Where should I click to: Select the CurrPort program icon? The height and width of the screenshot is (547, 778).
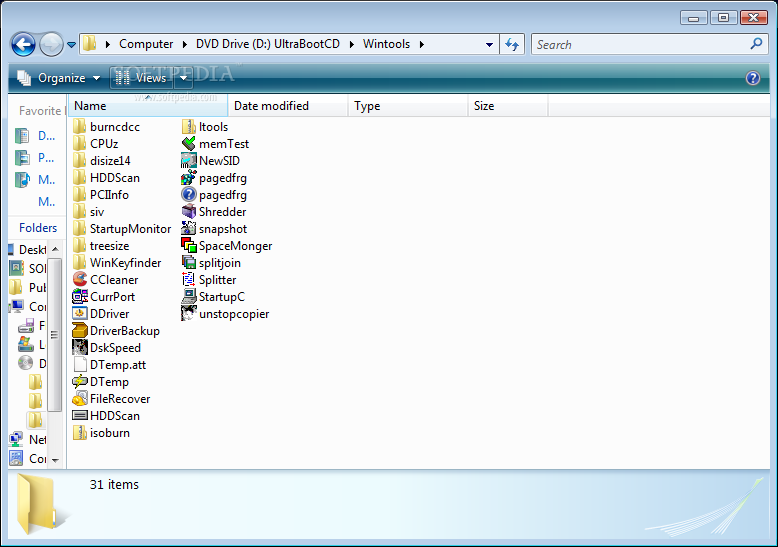[x=79, y=296]
